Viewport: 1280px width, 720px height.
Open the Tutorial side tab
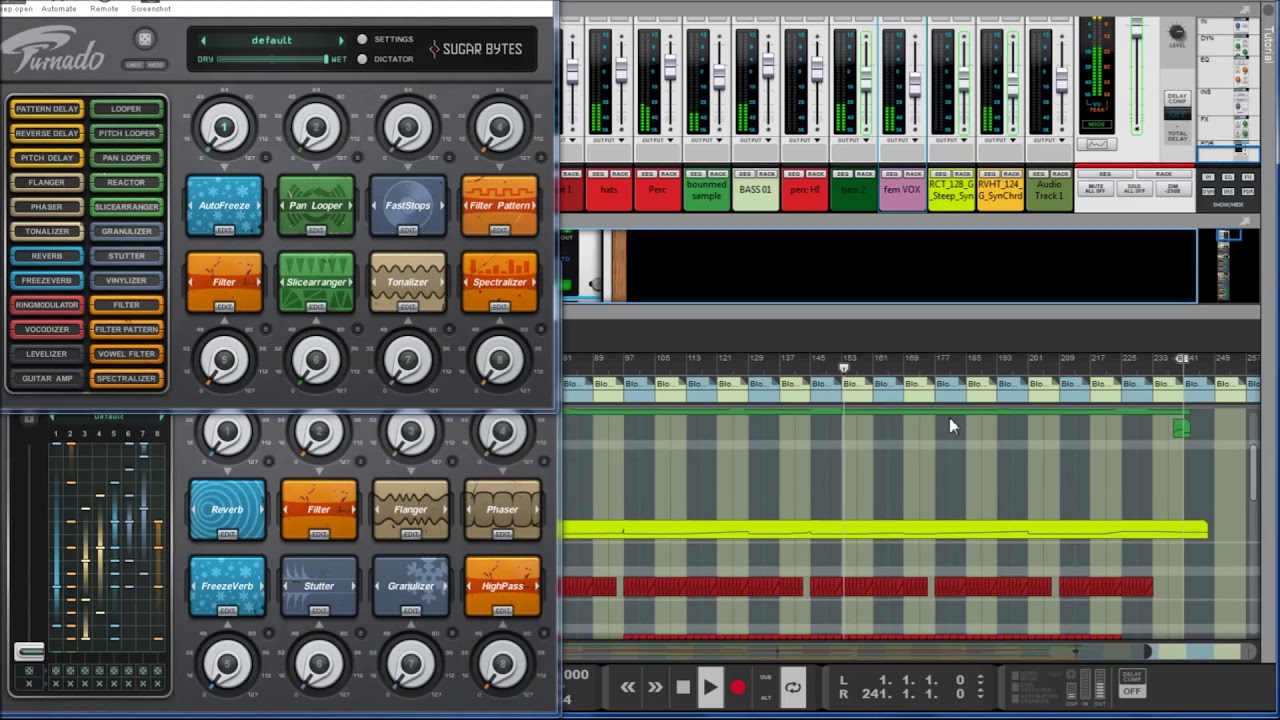click(1269, 44)
